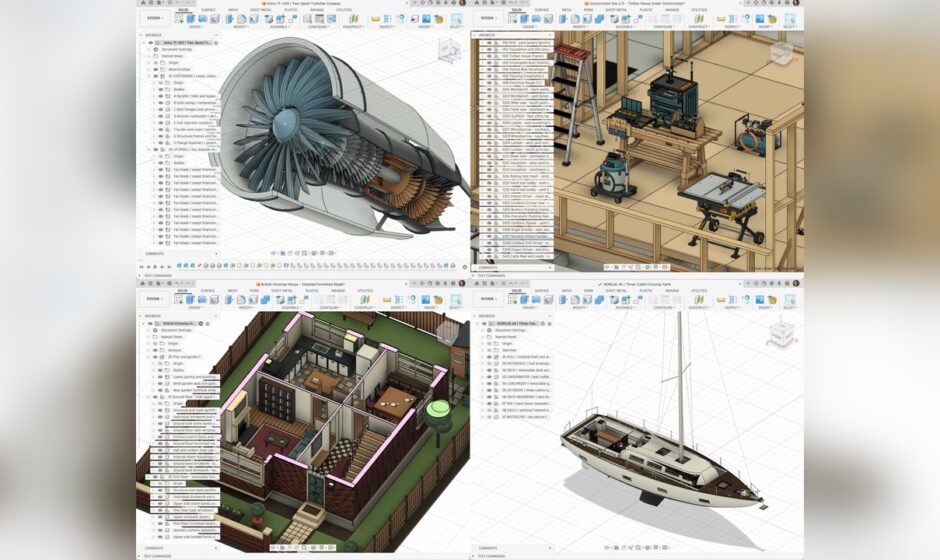Click Insert image icon in Construction Site window
Viewport: 940px width, 560px height.
760,19
